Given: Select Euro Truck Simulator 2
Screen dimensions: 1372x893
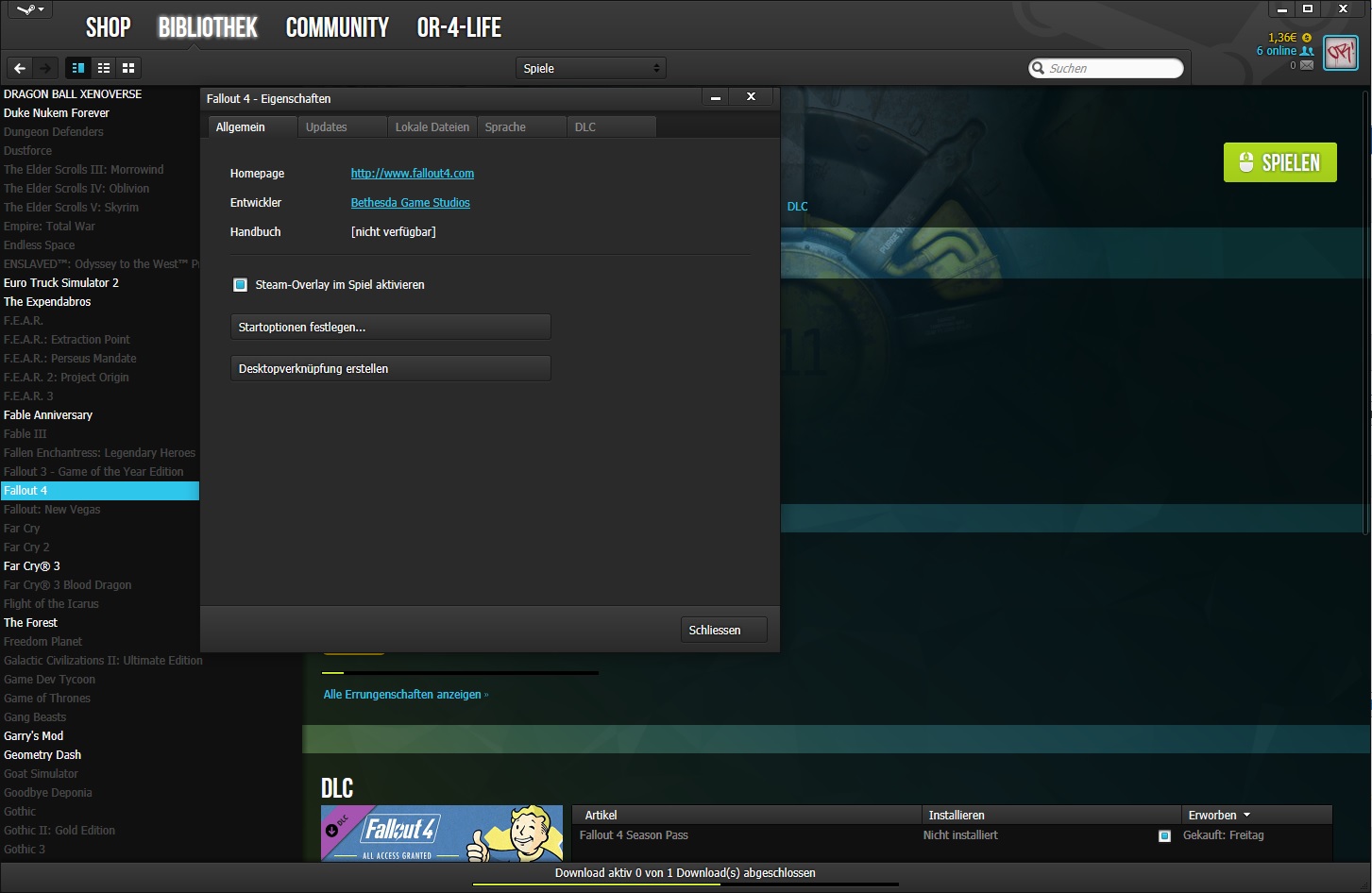Looking at the screenshot, I should pyautogui.click(x=61, y=283).
